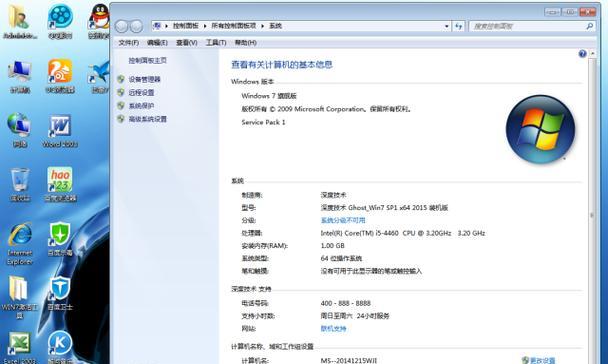Expand the arrow before 控制面板 breadcrumb

click(166, 26)
